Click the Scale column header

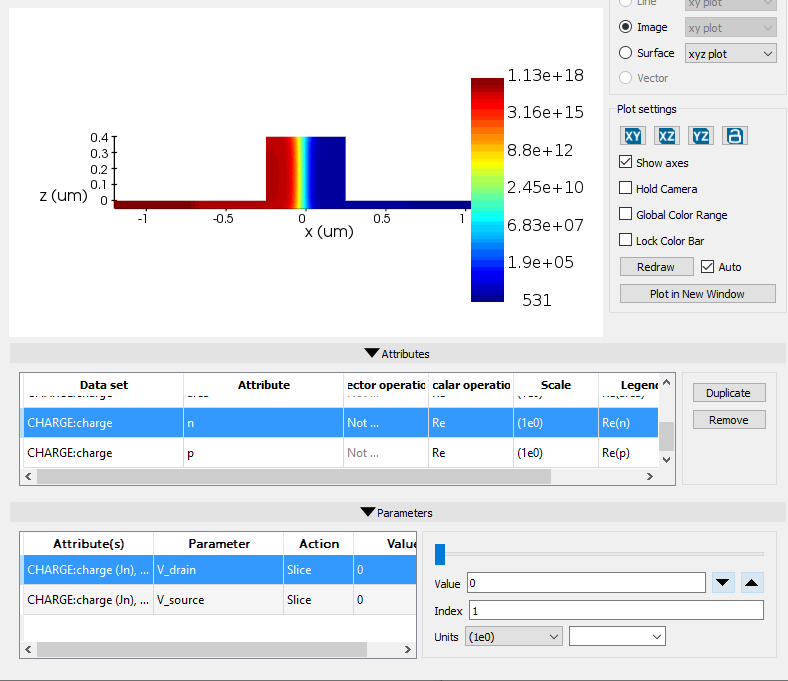coord(556,385)
